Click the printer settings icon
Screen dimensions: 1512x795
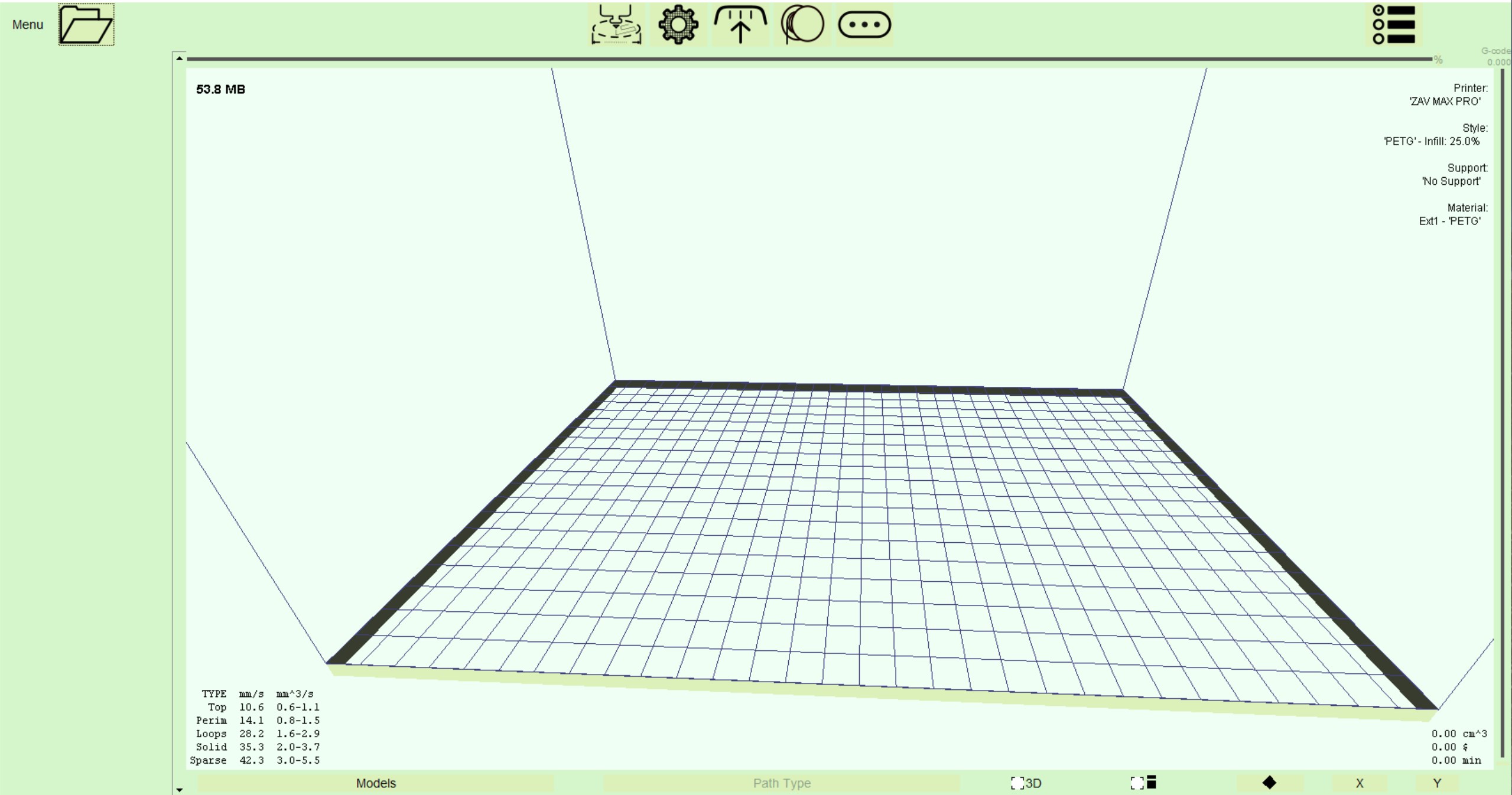pyautogui.click(x=616, y=25)
